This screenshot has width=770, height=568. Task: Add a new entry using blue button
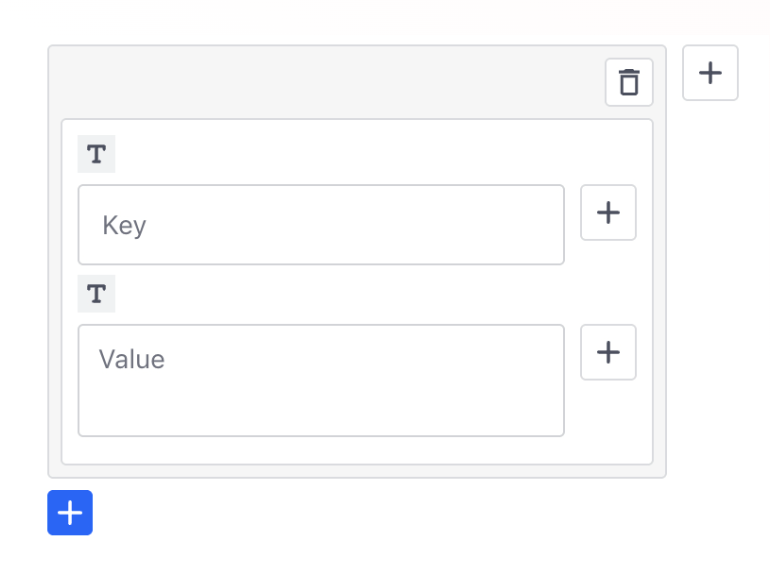pos(70,513)
